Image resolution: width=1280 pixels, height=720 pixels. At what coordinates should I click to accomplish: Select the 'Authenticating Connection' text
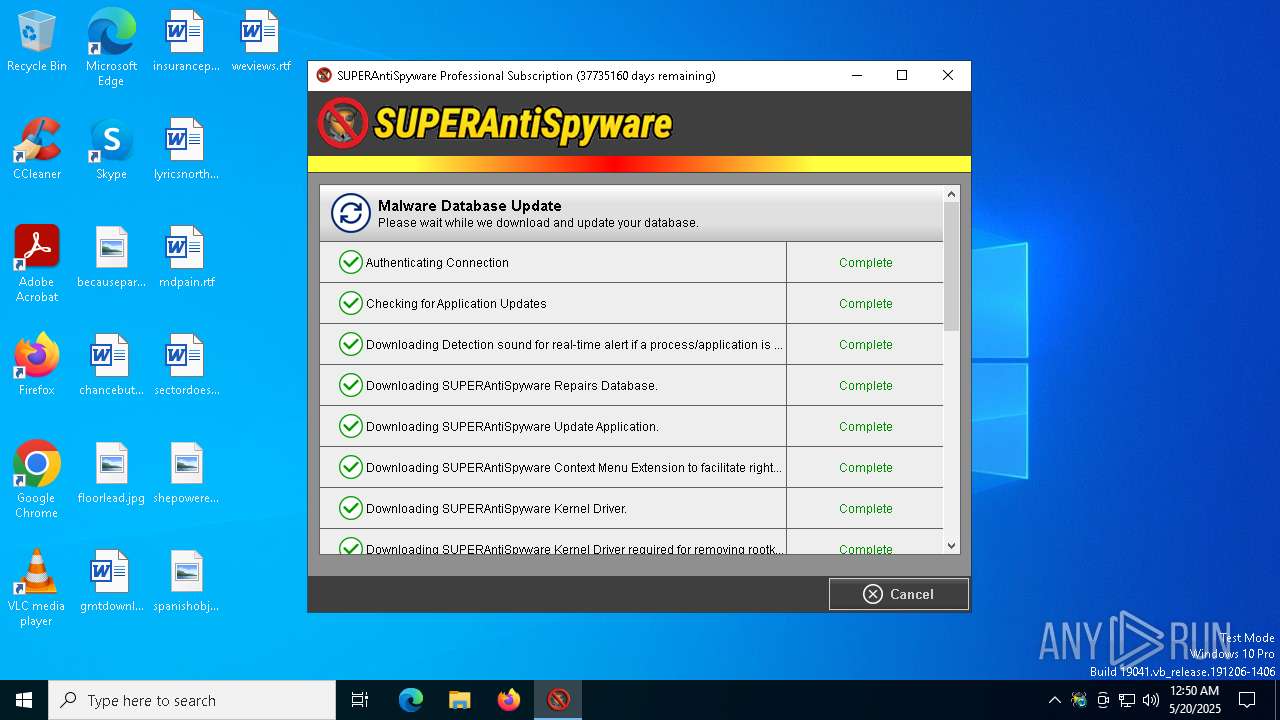click(437, 263)
